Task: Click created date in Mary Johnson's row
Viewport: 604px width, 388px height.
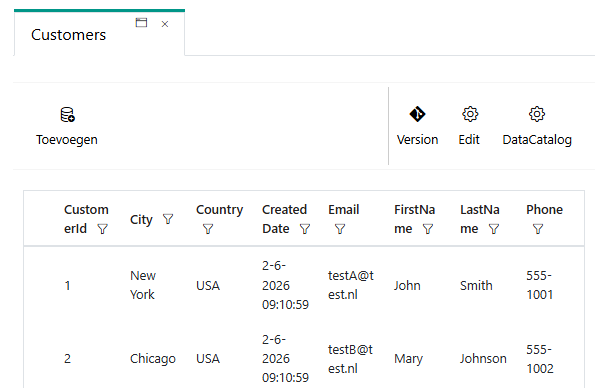Action: pos(285,359)
